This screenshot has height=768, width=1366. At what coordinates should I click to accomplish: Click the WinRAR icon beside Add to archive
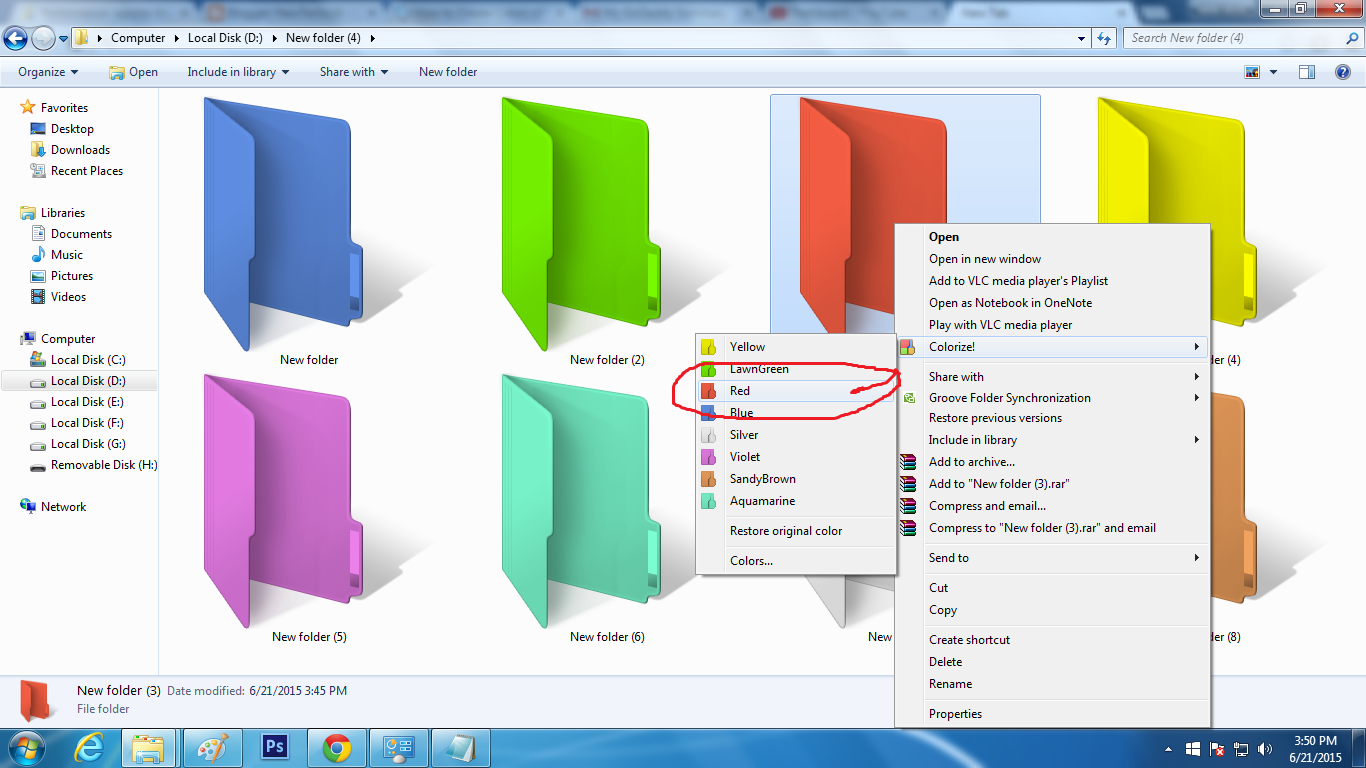(908, 461)
